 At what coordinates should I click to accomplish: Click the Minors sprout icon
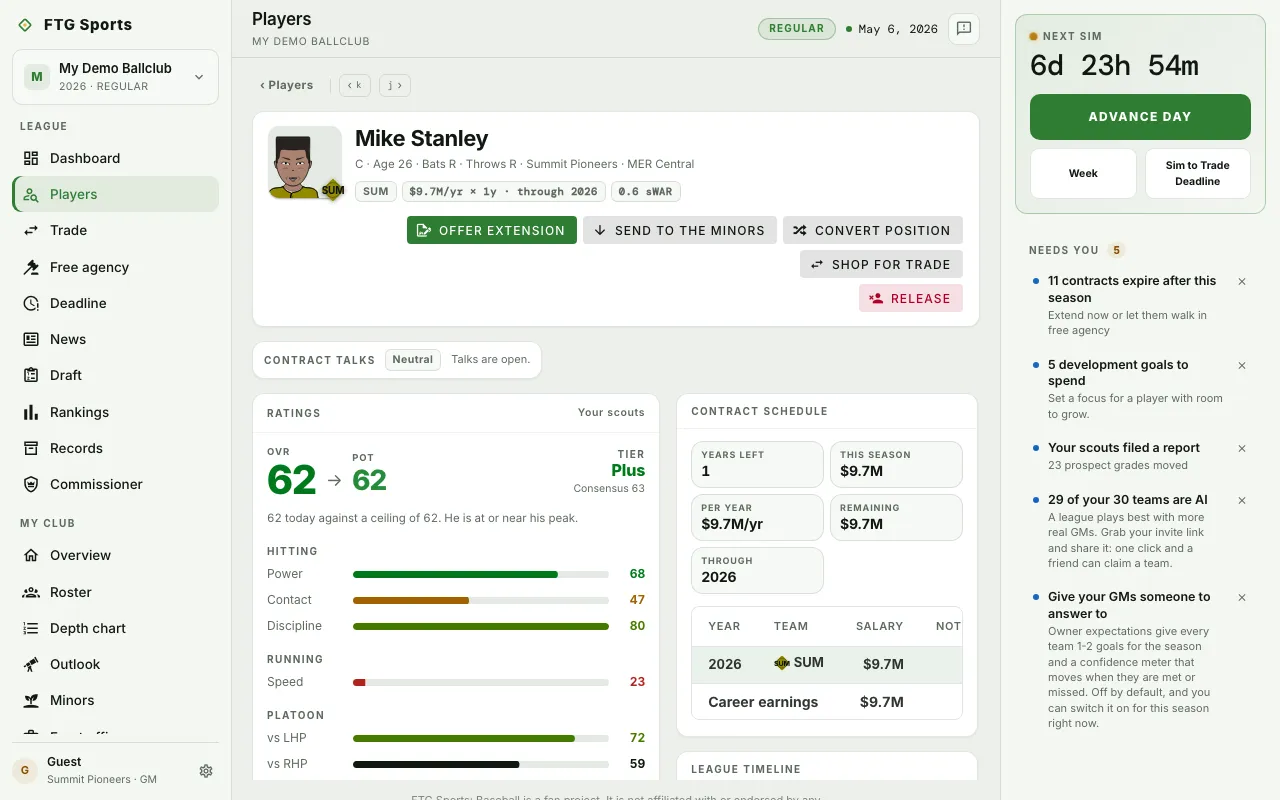pyautogui.click(x=31, y=700)
